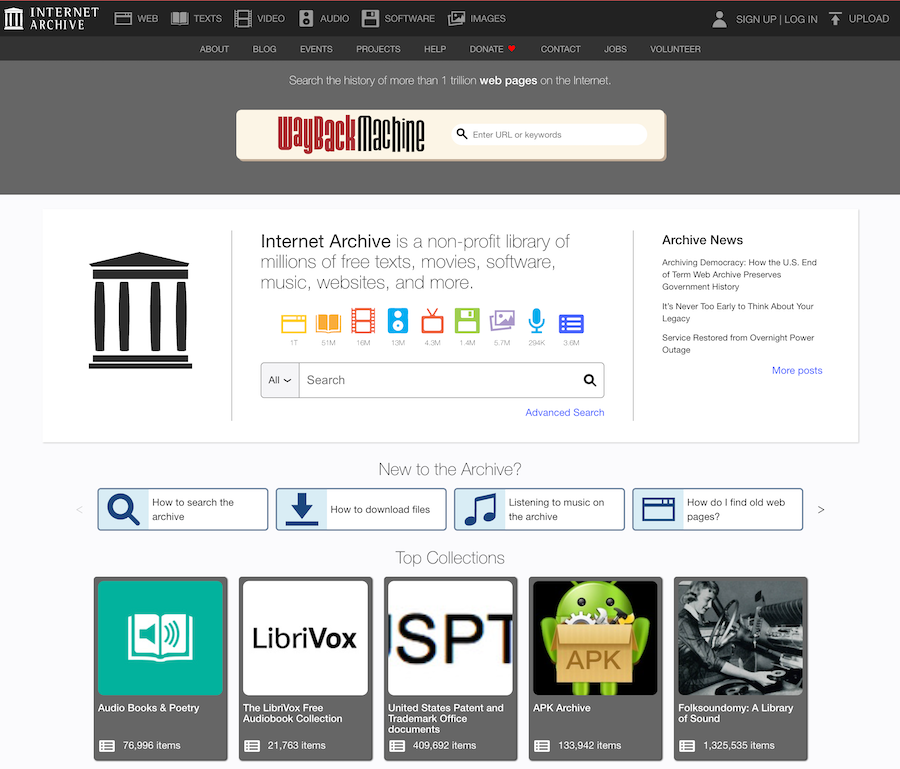Click the main search magnifier button
Viewport: 900px width, 769px height.
point(589,380)
